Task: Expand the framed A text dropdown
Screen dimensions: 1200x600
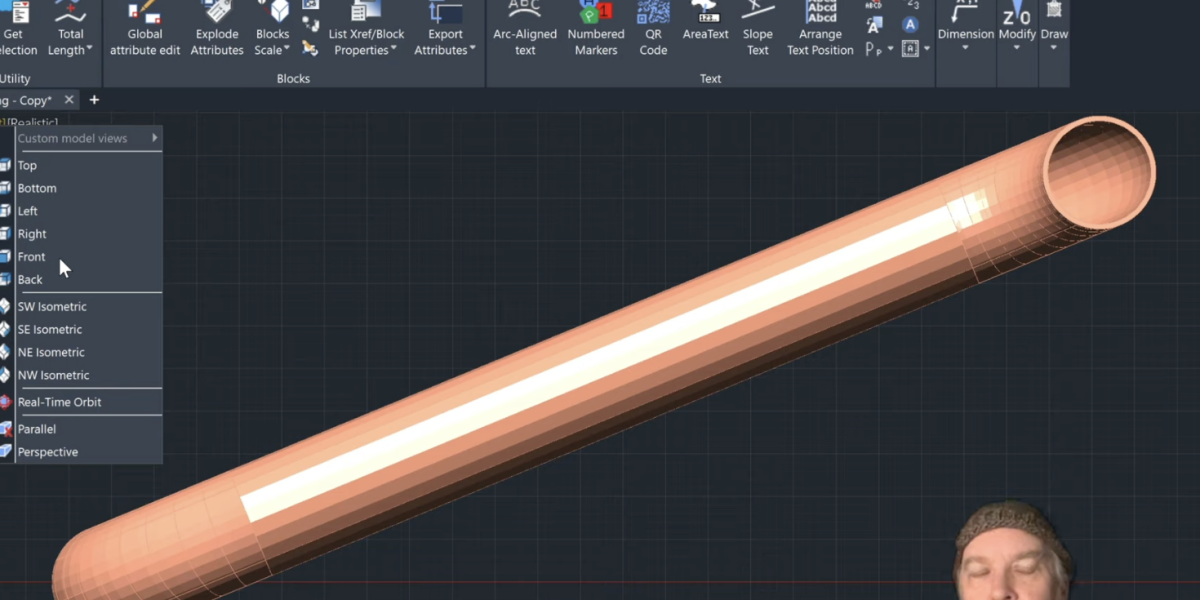Action: [927, 49]
